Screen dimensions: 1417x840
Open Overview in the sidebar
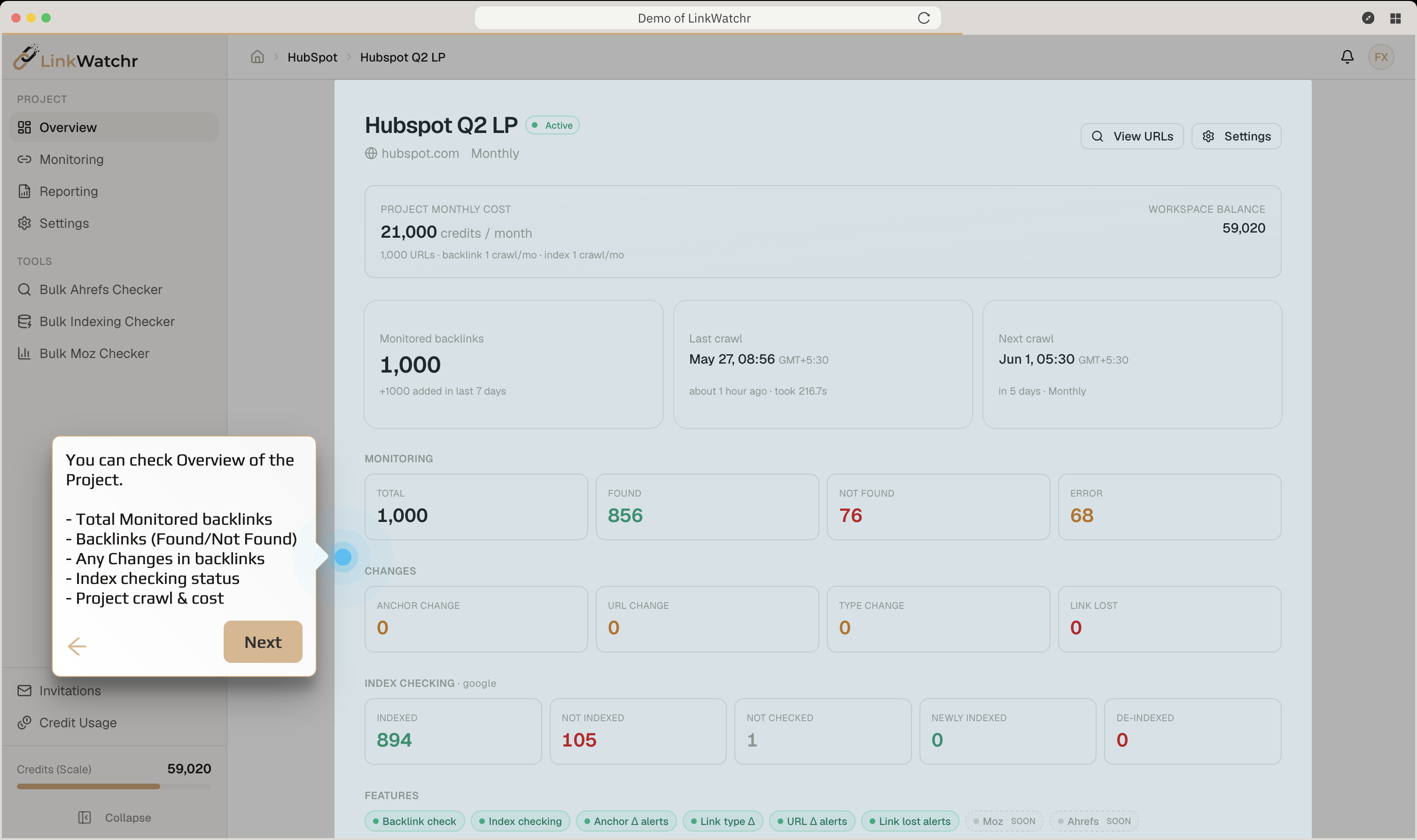pos(114,127)
